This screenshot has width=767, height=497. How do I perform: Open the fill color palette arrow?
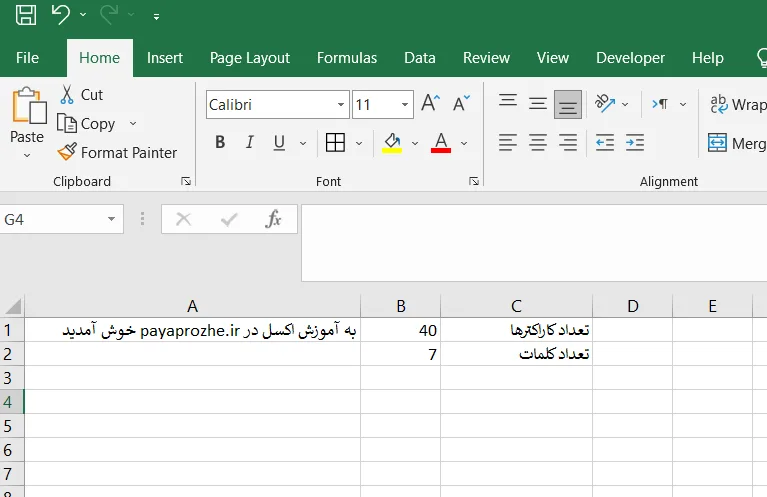415,143
